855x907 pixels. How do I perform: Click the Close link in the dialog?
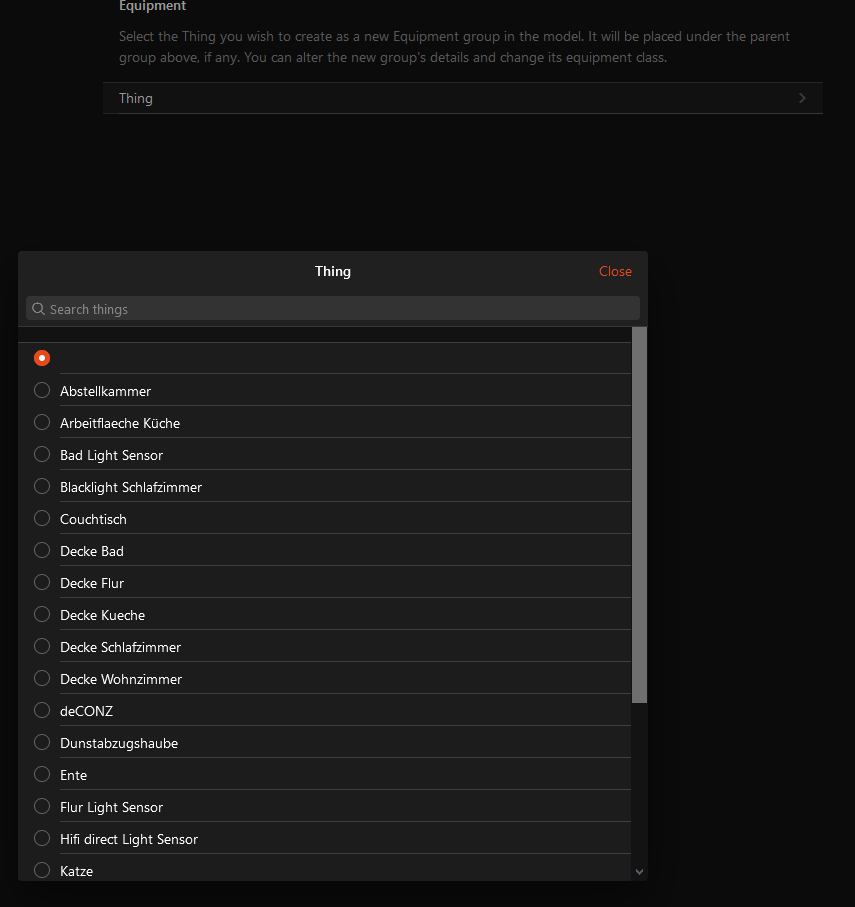615,271
